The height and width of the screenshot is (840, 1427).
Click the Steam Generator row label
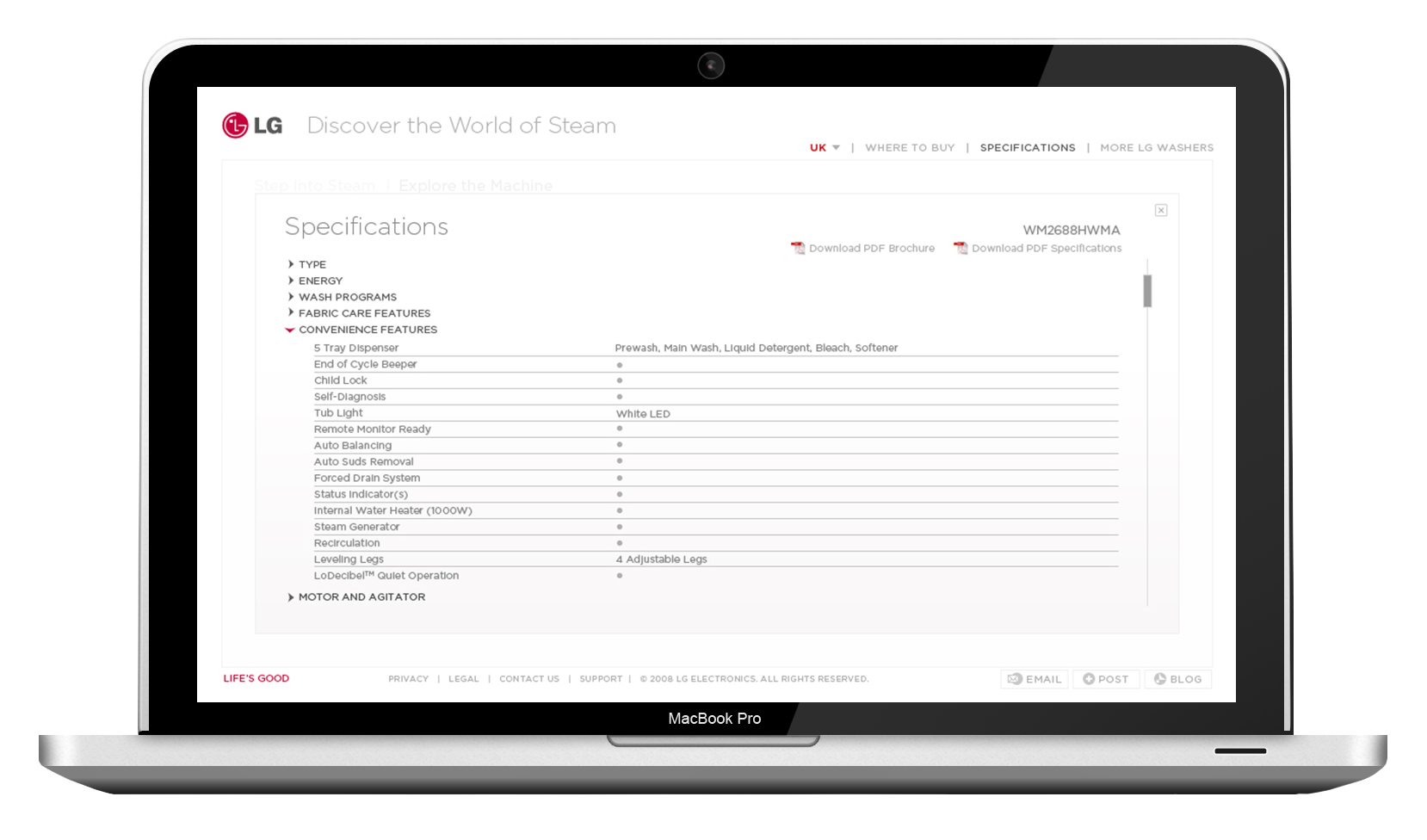click(x=356, y=527)
